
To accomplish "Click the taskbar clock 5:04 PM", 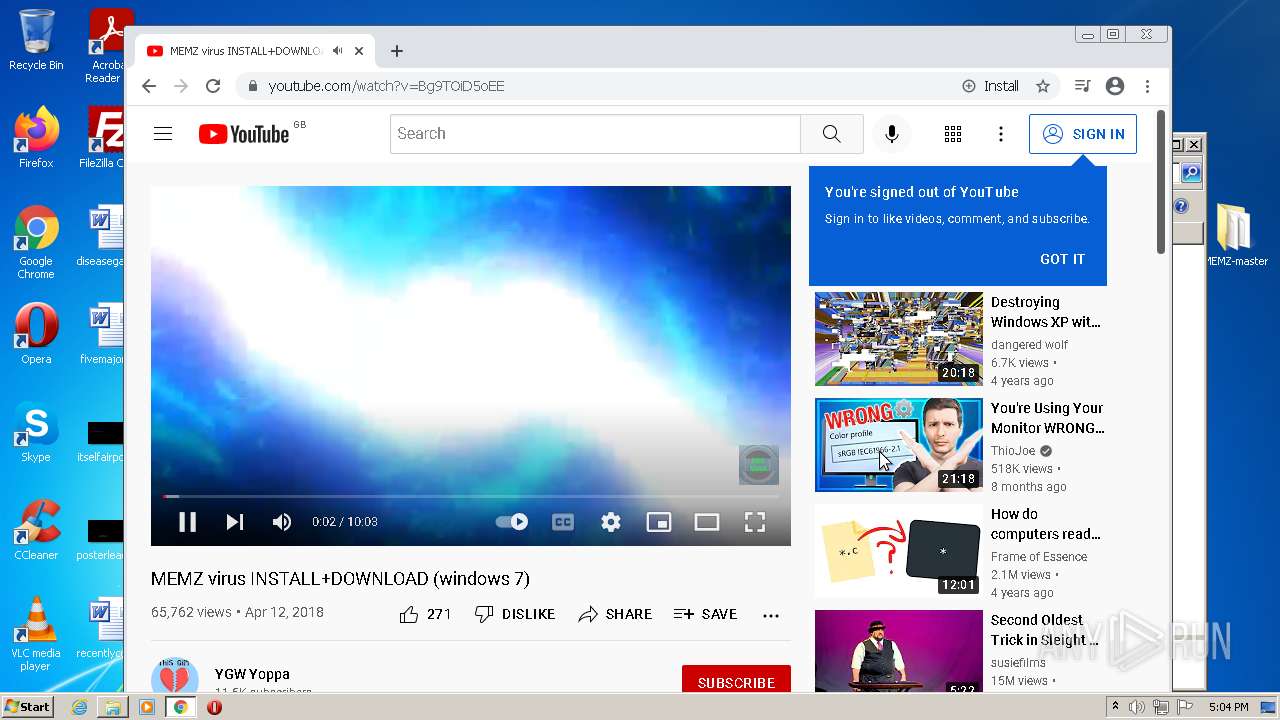I will [x=1229, y=707].
